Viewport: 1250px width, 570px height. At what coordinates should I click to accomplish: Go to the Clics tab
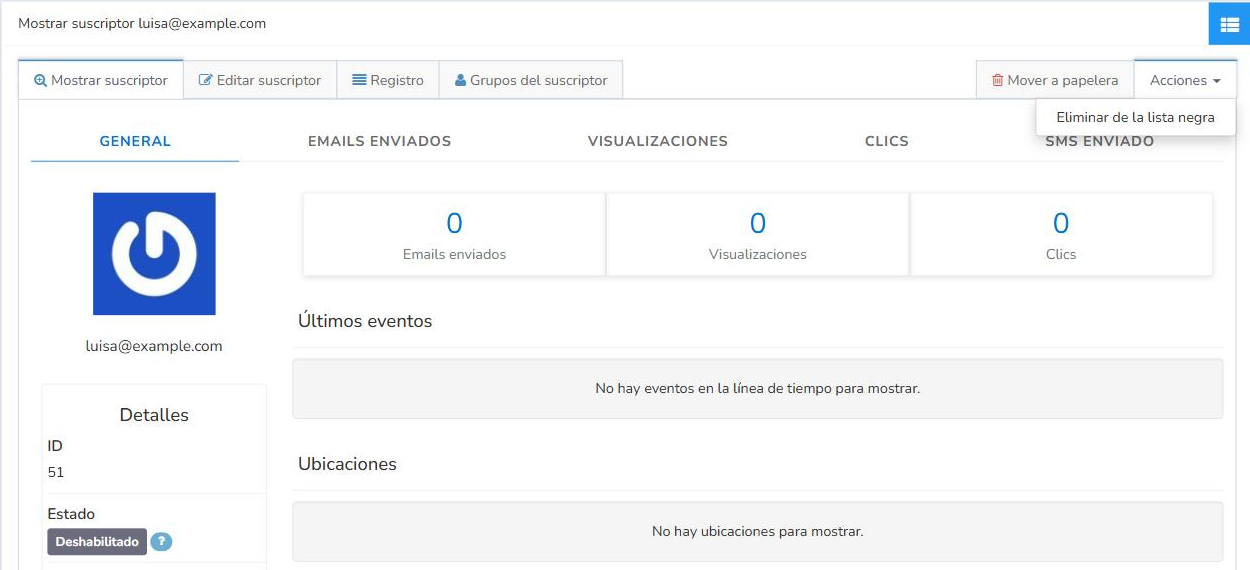(887, 141)
